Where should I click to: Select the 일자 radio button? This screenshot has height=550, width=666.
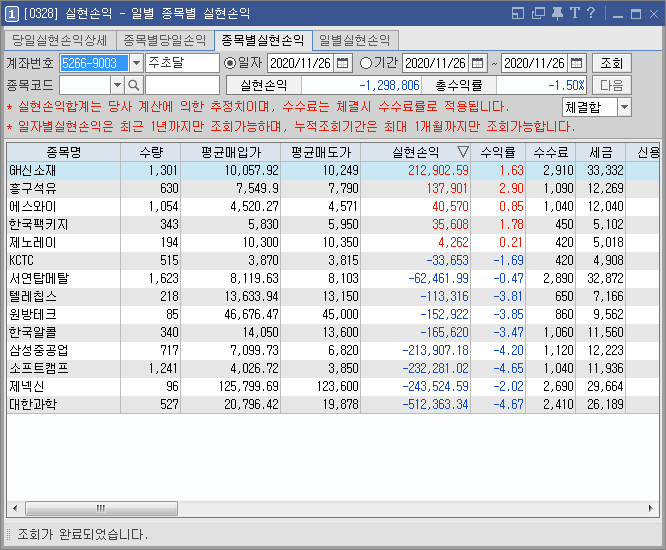(x=230, y=63)
